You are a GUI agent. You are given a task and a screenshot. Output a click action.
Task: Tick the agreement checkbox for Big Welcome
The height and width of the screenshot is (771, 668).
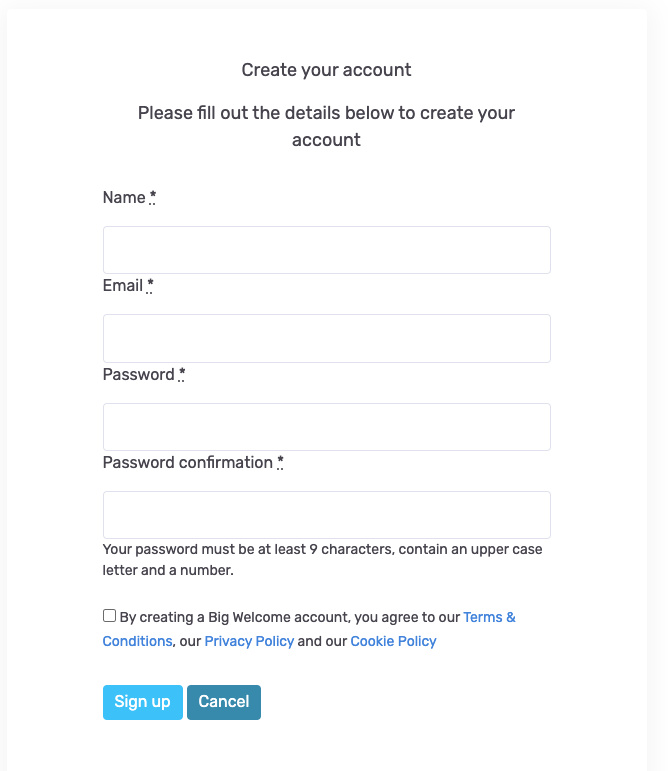click(x=109, y=616)
